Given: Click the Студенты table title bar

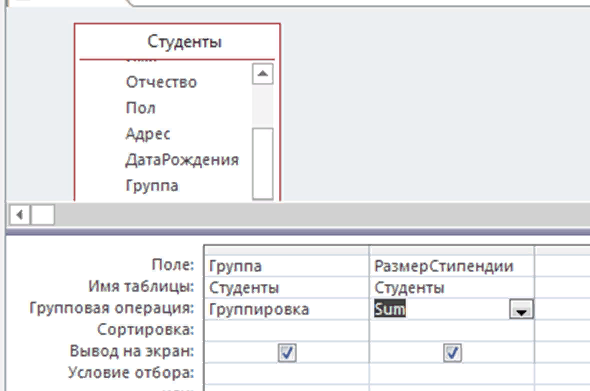Looking at the screenshot, I should point(177,41).
